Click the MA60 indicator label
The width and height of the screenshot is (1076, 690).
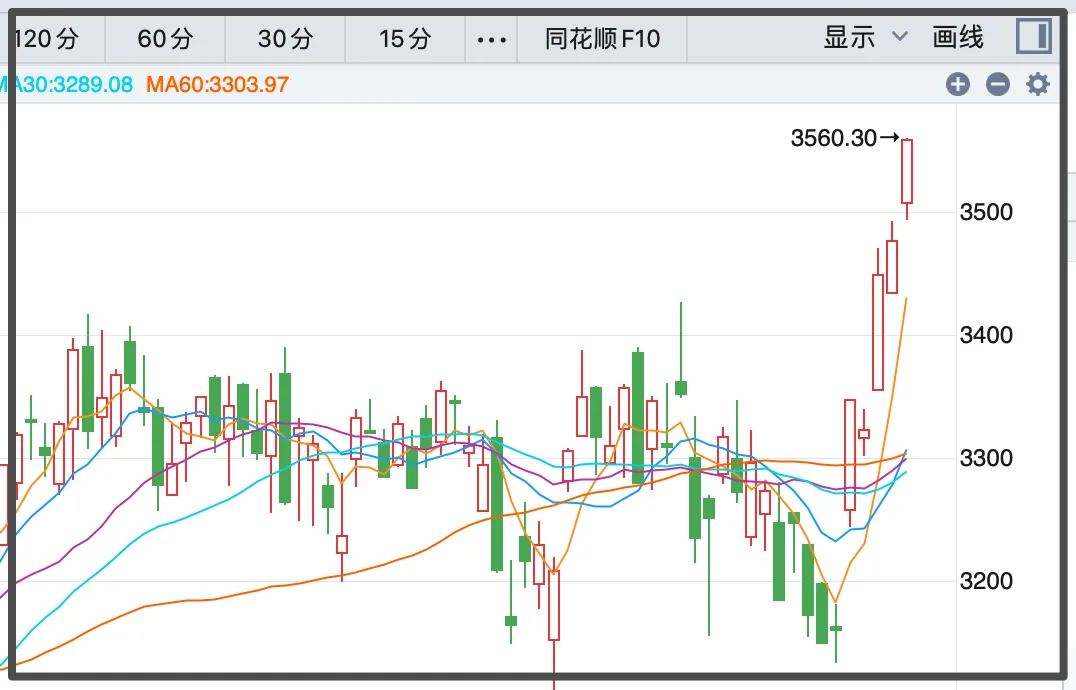click(x=217, y=84)
